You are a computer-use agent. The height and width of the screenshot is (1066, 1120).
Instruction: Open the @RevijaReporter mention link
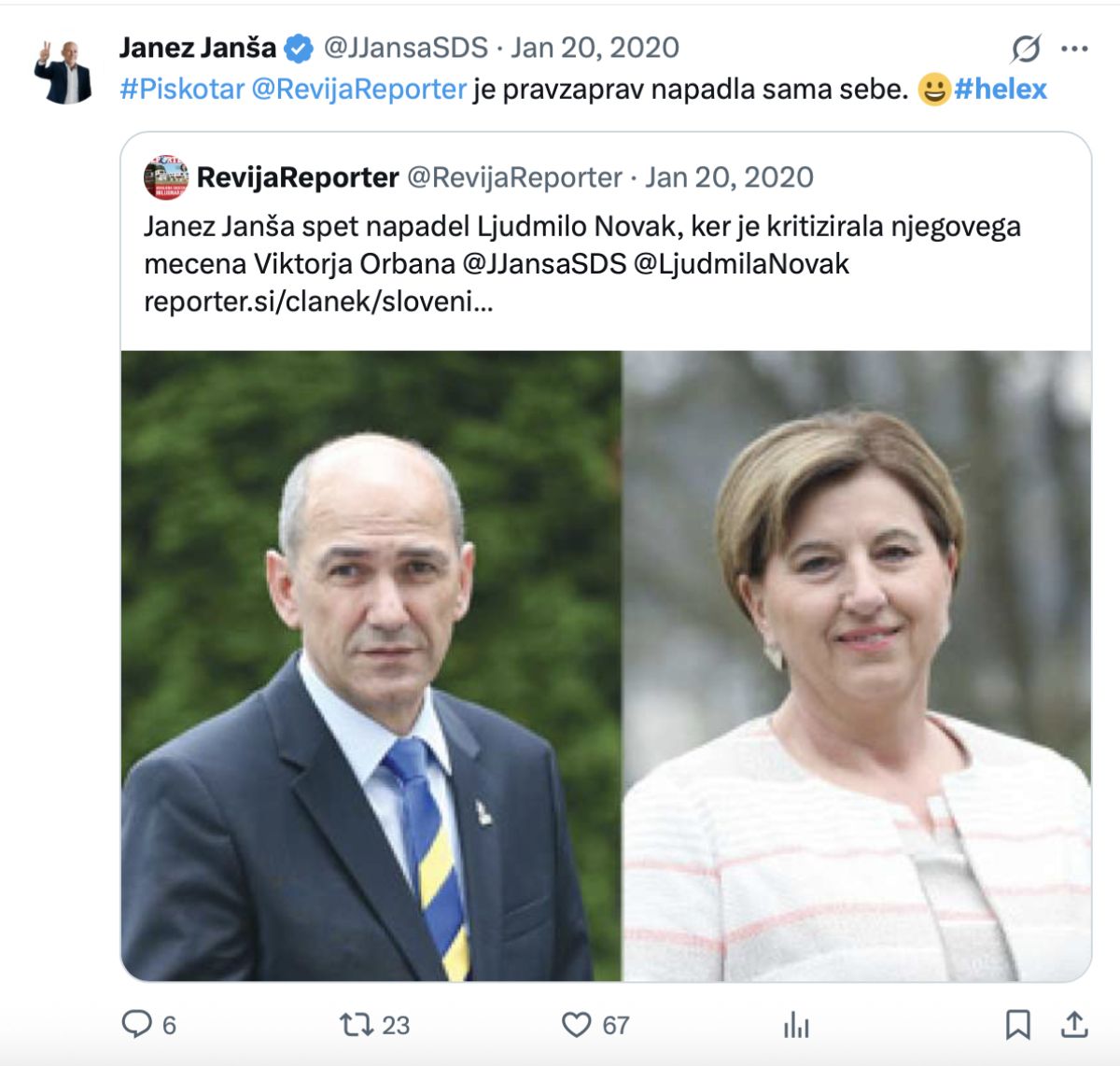pos(359,89)
